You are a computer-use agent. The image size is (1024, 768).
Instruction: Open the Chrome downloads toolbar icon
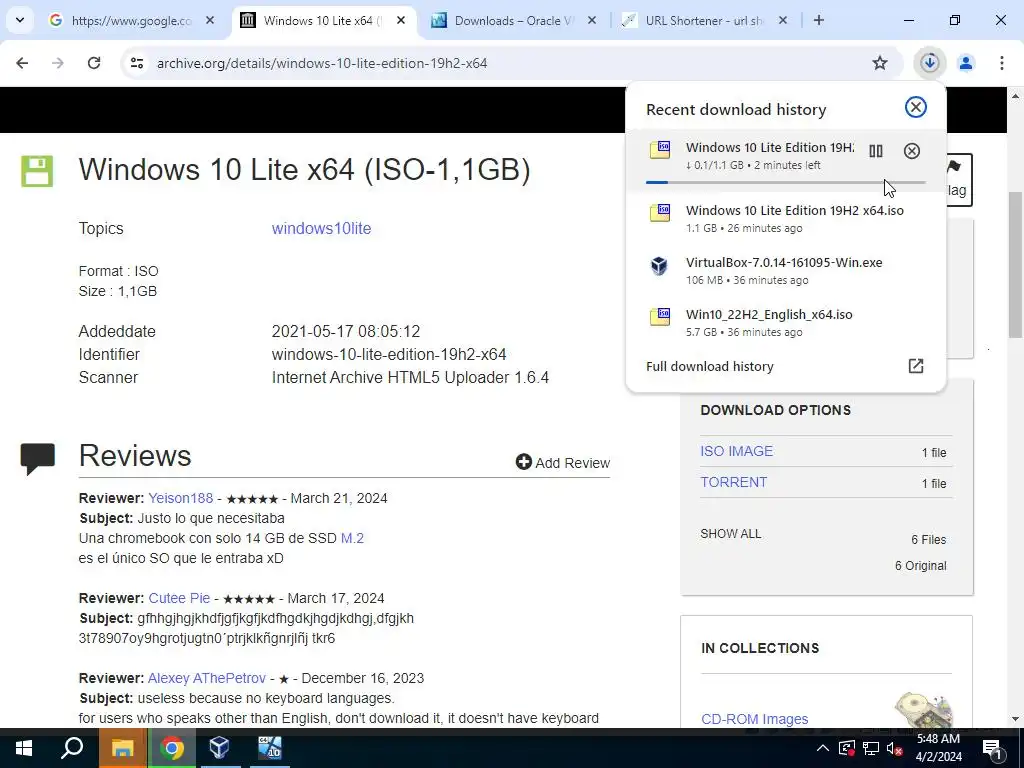(x=929, y=63)
